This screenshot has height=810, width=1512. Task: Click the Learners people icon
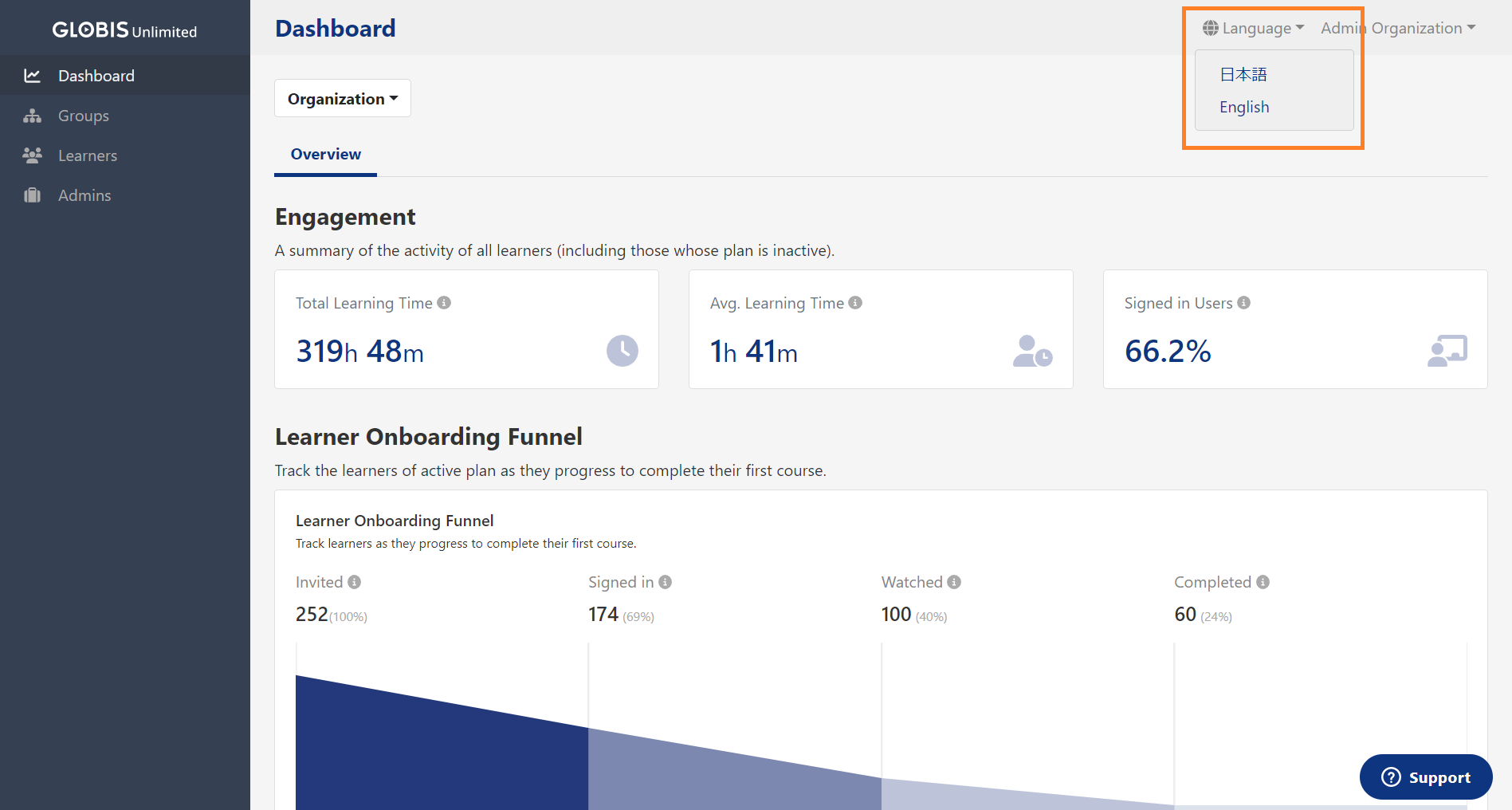pyautogui.click(x=32, y=155)
